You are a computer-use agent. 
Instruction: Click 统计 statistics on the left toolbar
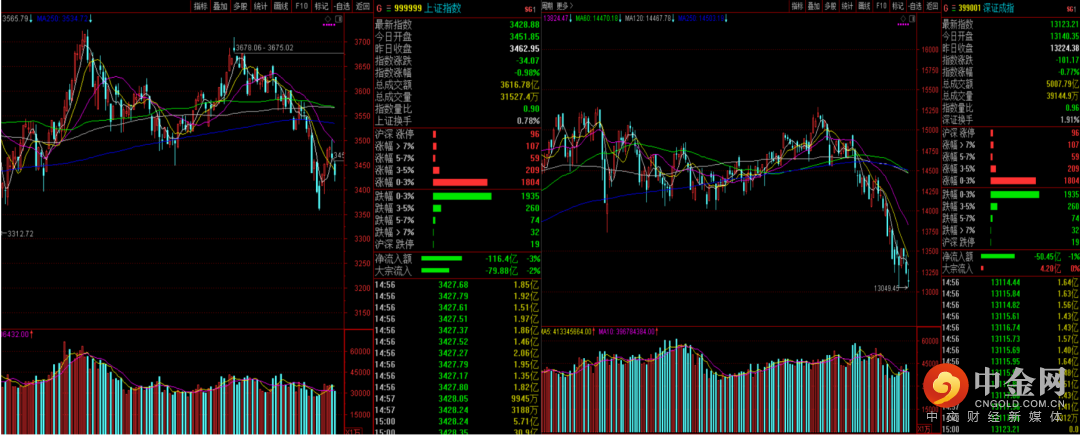(x=260, y=6)
